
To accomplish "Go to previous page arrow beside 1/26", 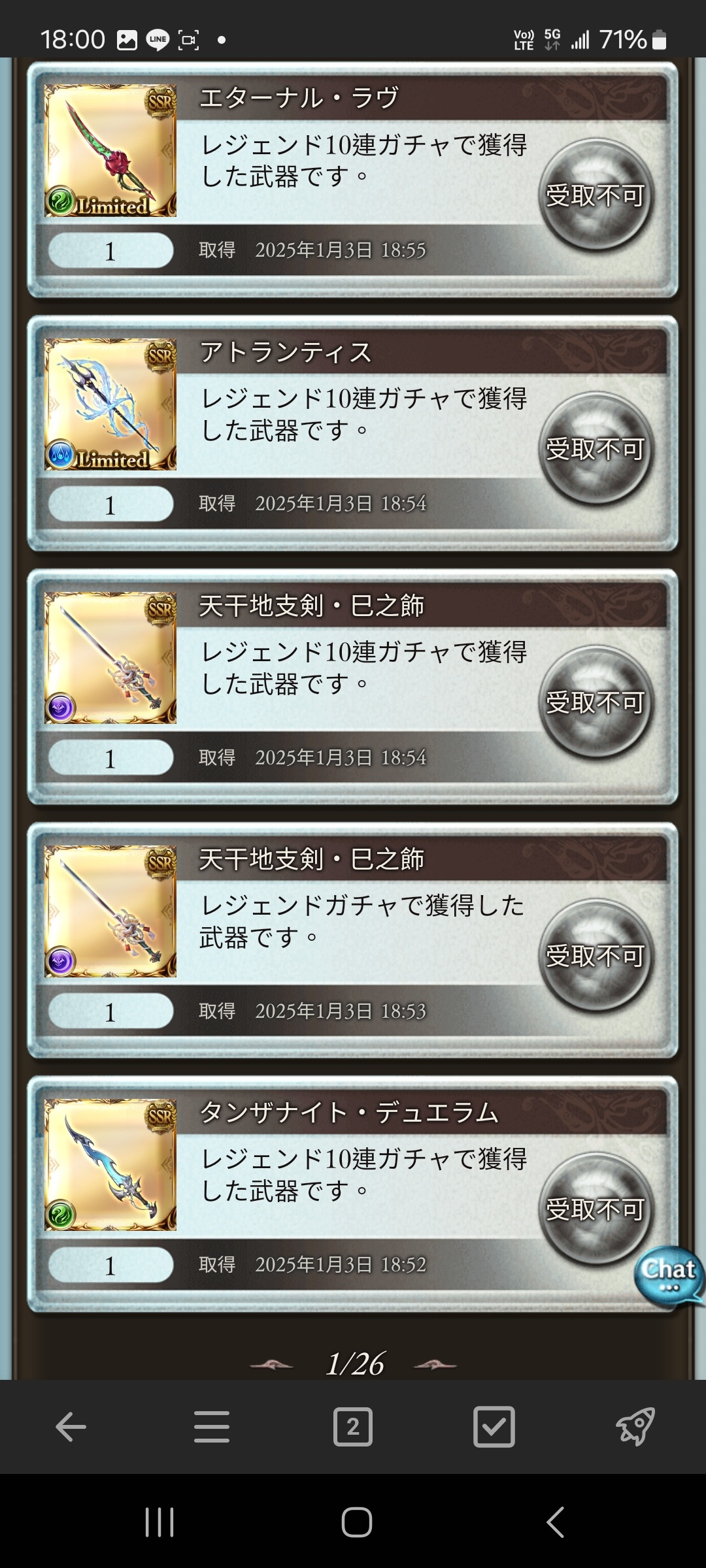I will (271, 1364).
